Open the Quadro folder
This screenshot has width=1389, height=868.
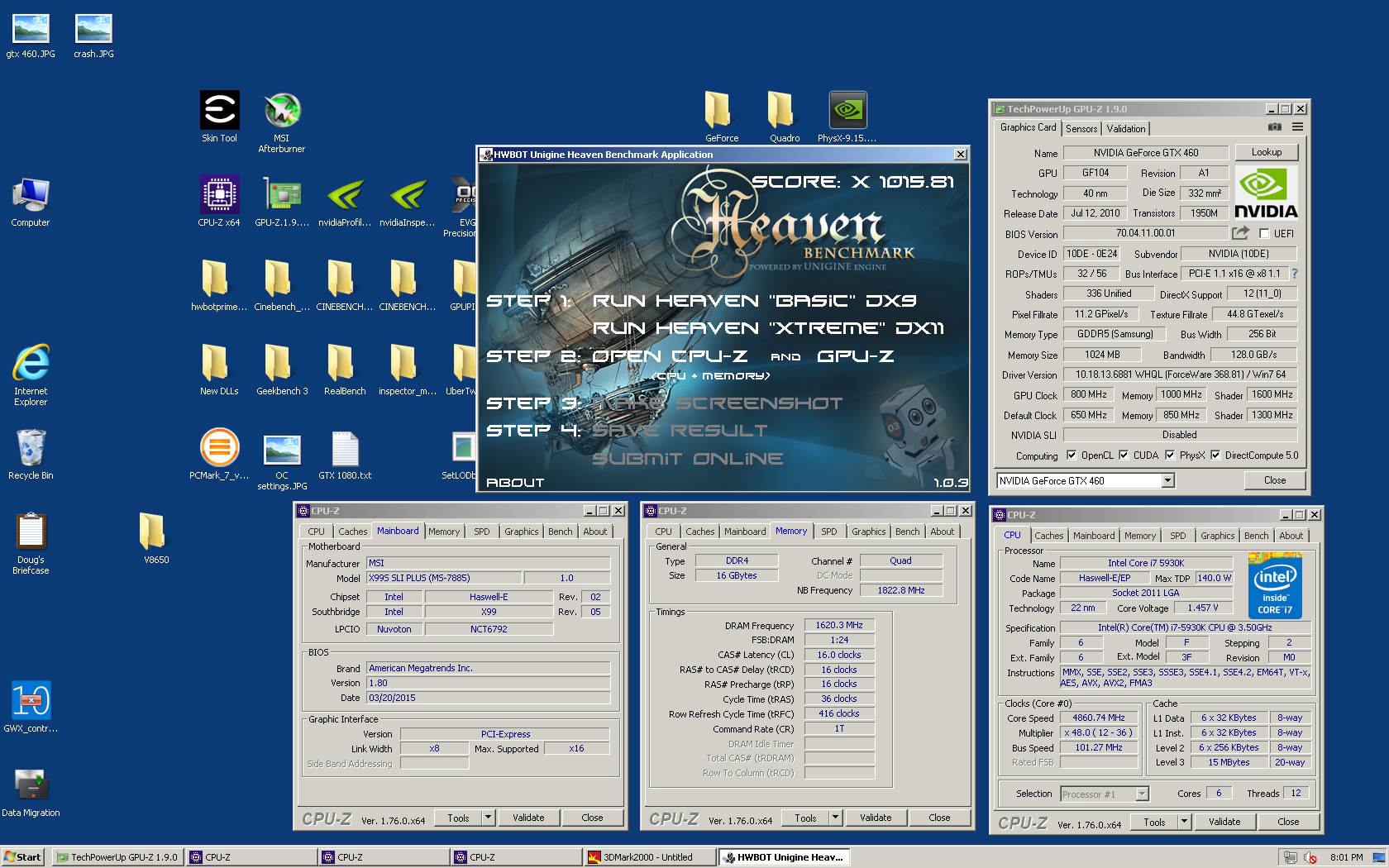(785, 117)
